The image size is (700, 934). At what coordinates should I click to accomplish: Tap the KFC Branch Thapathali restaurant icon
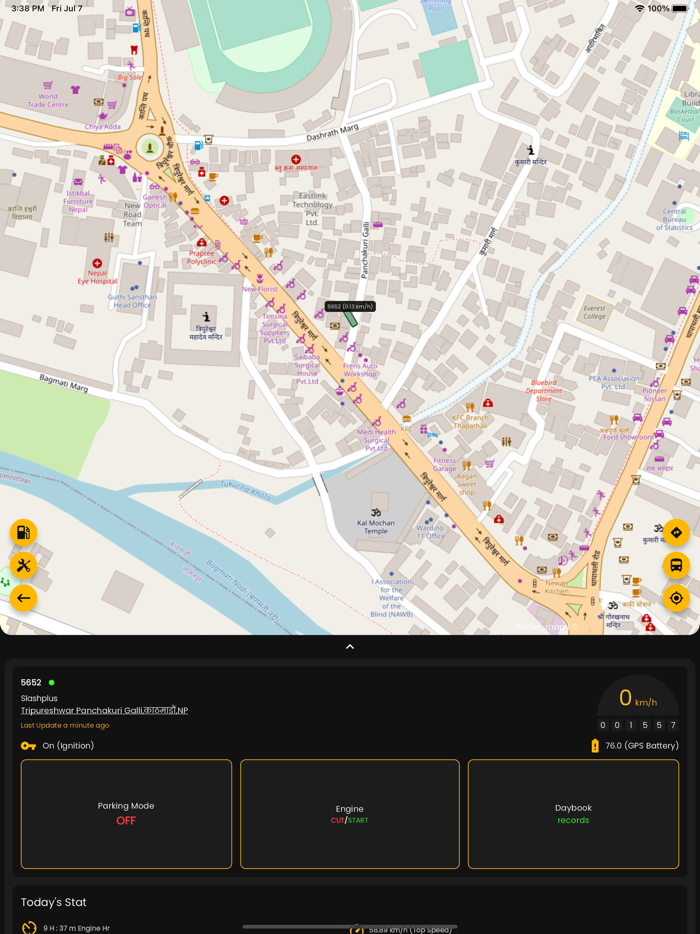469,407
